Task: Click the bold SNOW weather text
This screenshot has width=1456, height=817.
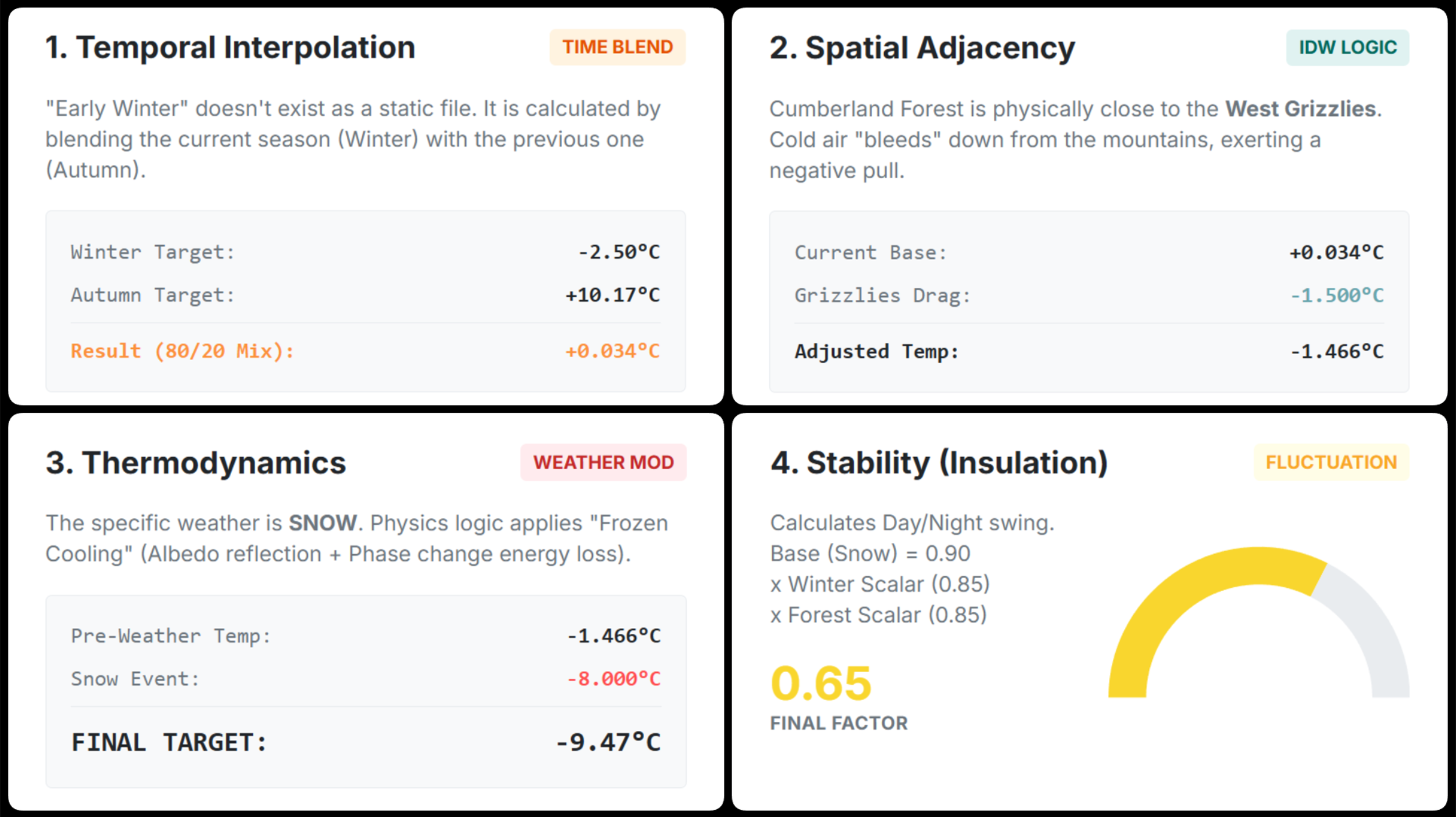Action: tap(323, 523)
